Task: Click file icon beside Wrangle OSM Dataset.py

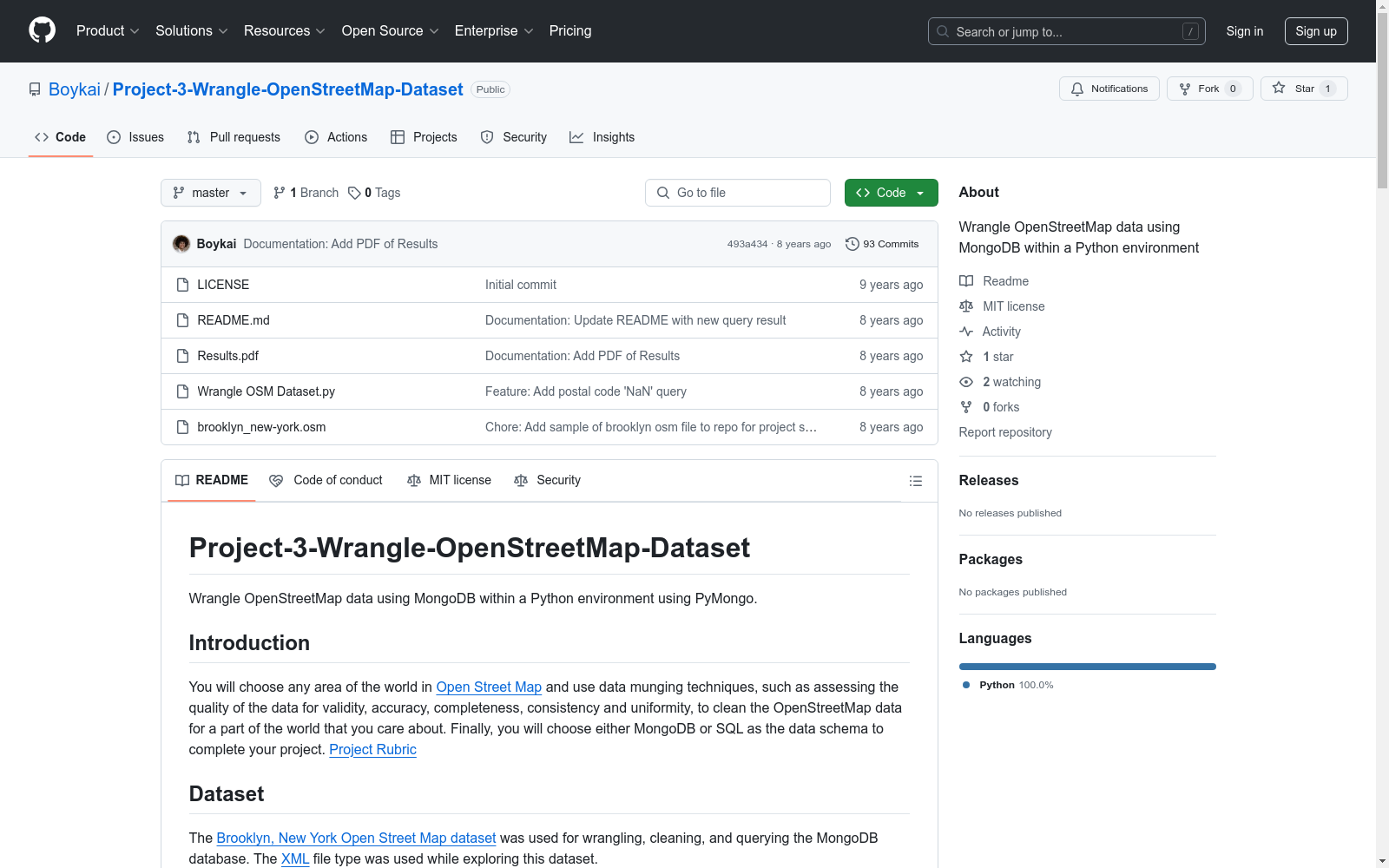Action: click(x=182, y=391)
